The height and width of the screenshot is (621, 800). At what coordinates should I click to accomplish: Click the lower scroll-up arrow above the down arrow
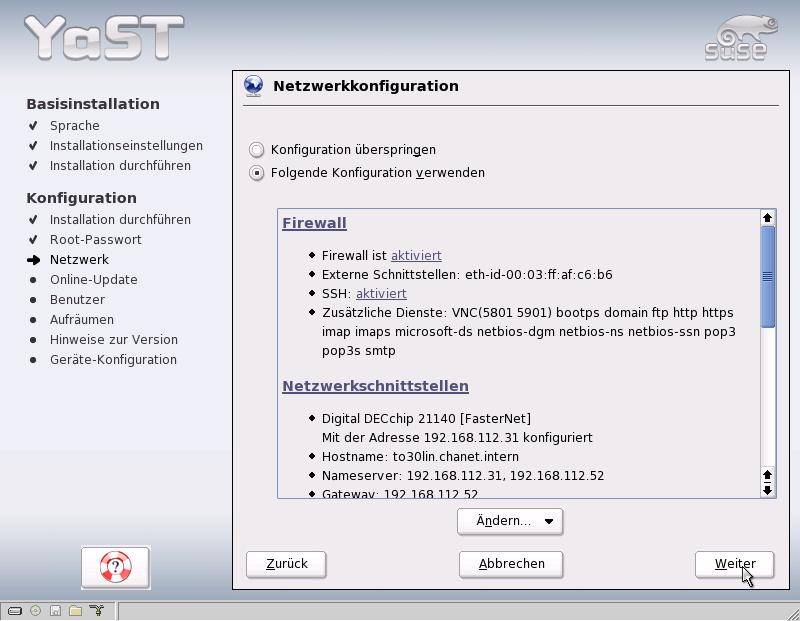(767, 476)
